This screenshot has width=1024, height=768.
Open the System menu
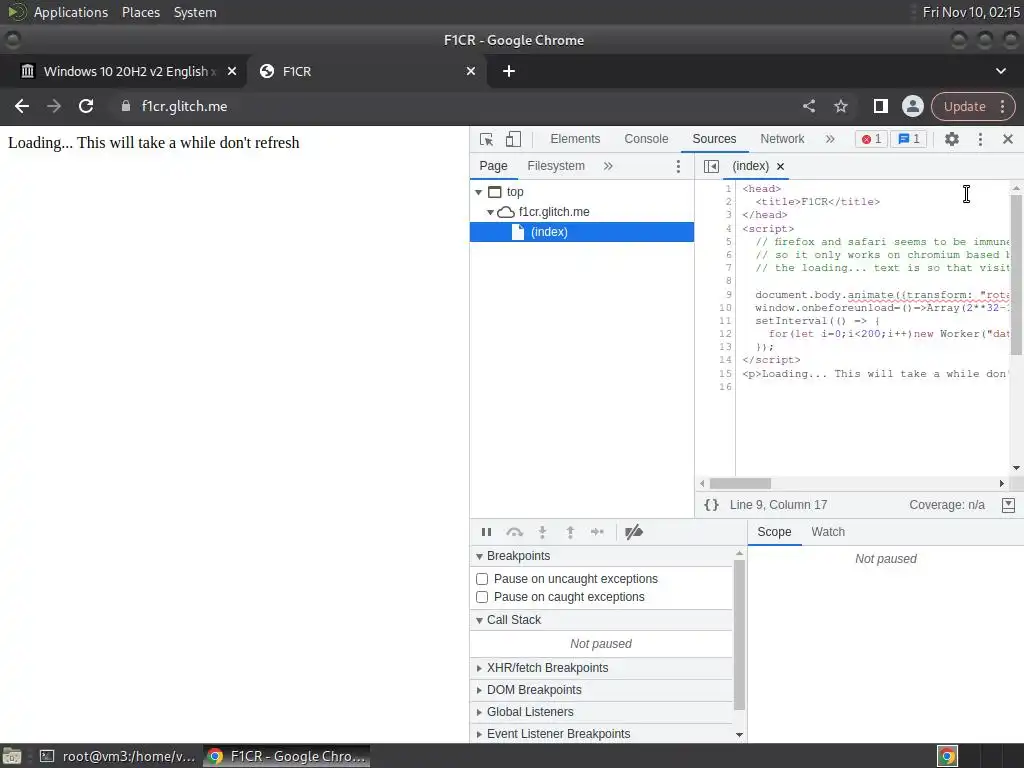coord(195,12)
